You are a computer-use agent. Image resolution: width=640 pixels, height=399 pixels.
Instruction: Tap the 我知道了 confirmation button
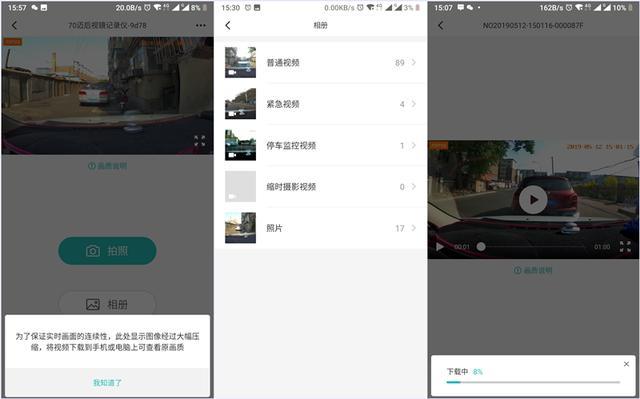click(107, 382)
